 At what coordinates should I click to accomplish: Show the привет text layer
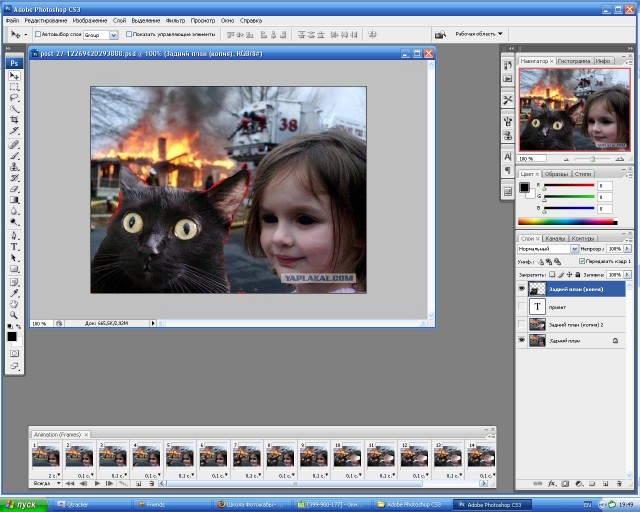click(x=522, y=307)
